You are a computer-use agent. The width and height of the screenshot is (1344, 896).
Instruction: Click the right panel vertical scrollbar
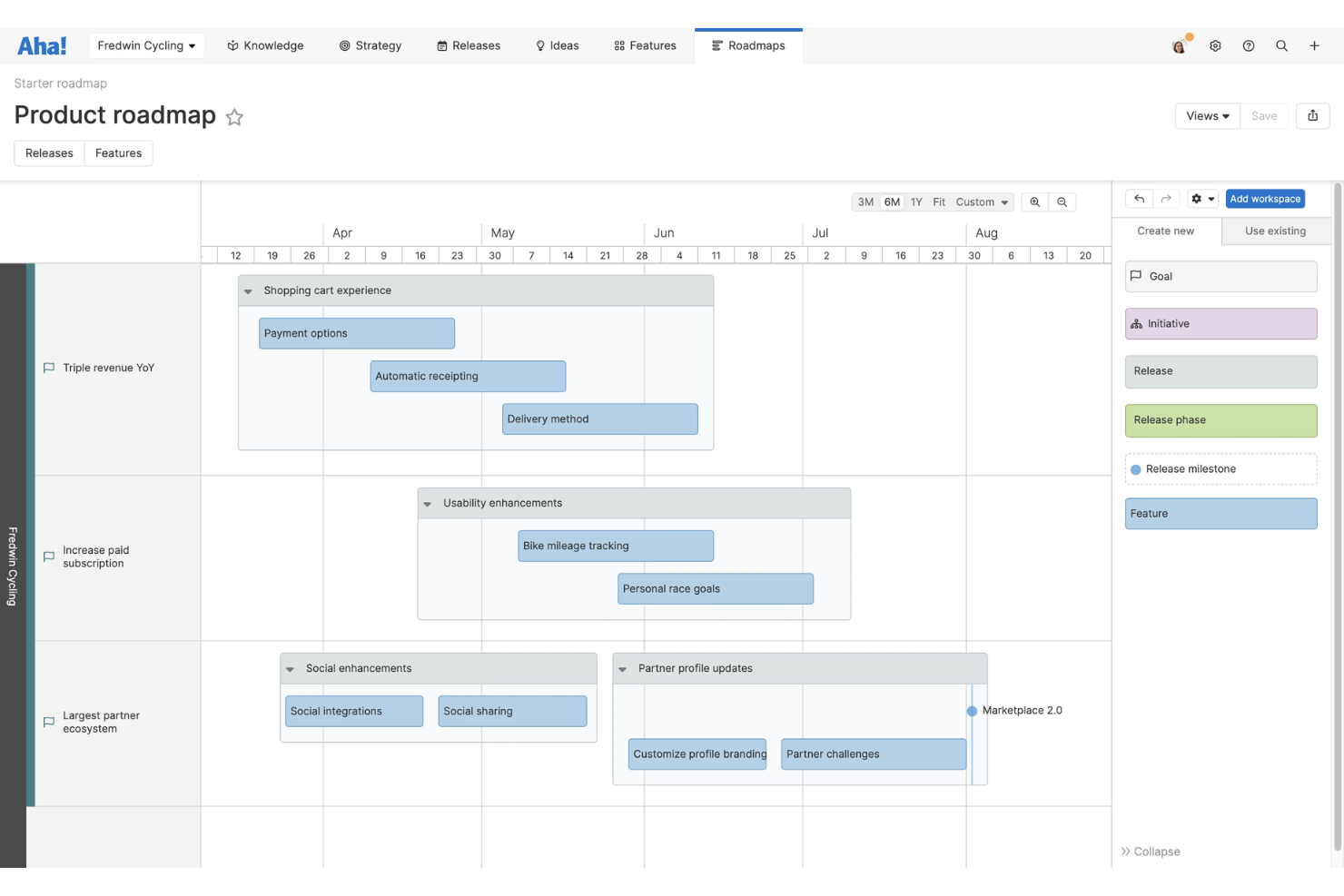click(x=1337, y=517)
